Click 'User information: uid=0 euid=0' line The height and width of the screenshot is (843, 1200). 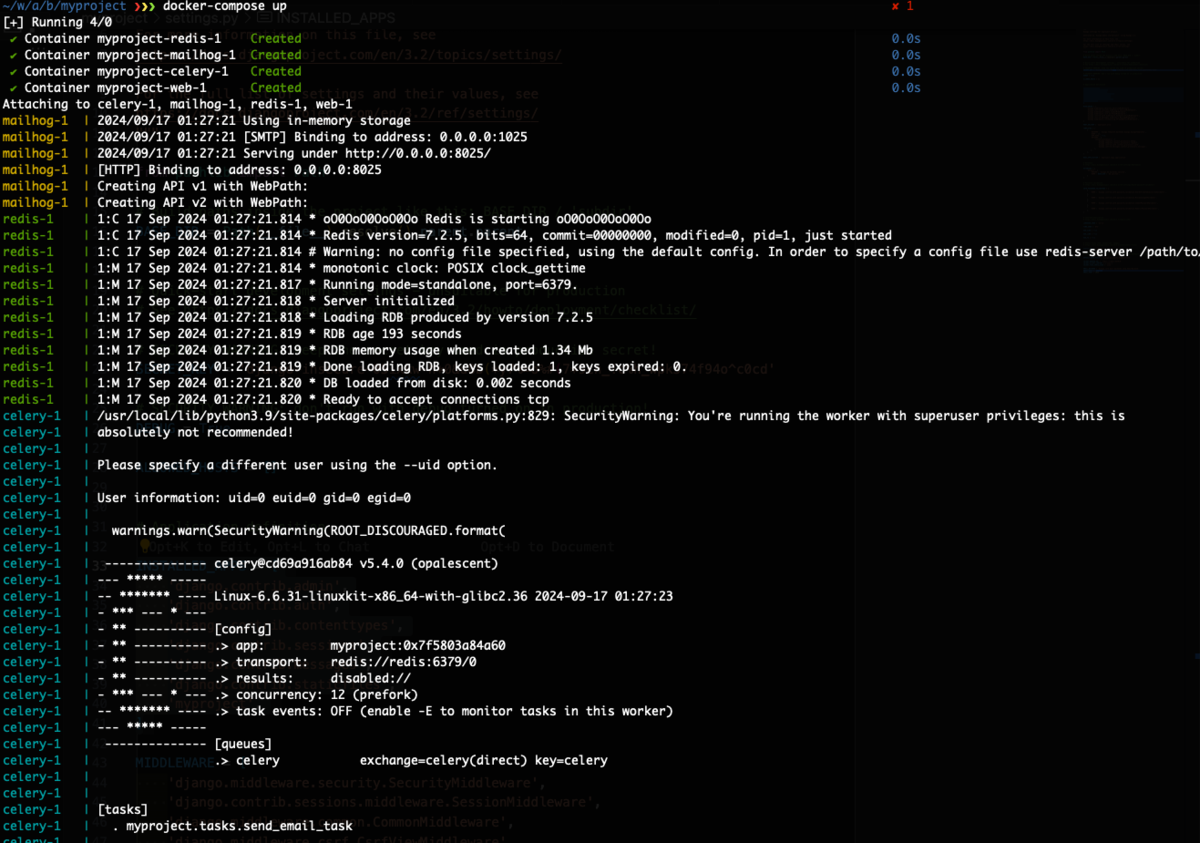[254, 498]
